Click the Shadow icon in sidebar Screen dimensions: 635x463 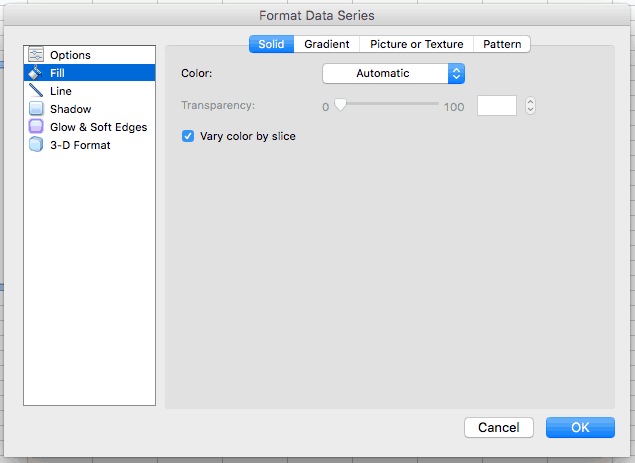(x=37, y=109)
